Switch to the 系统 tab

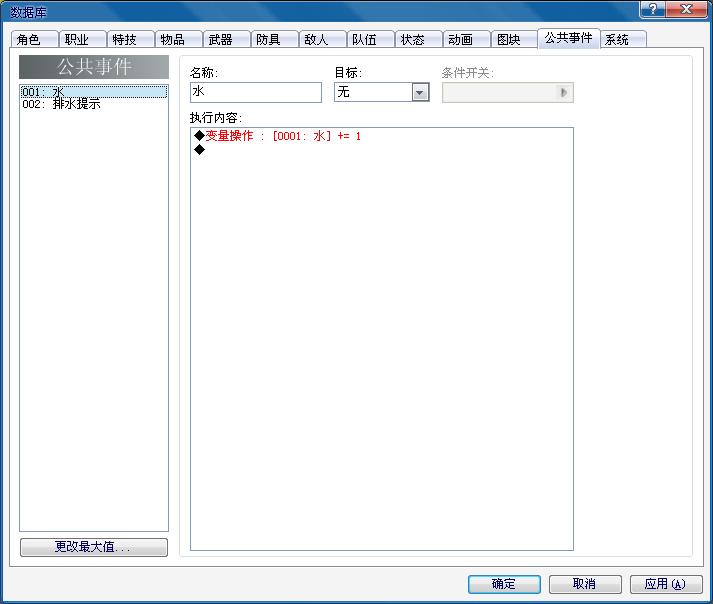[x=623, y=40]
